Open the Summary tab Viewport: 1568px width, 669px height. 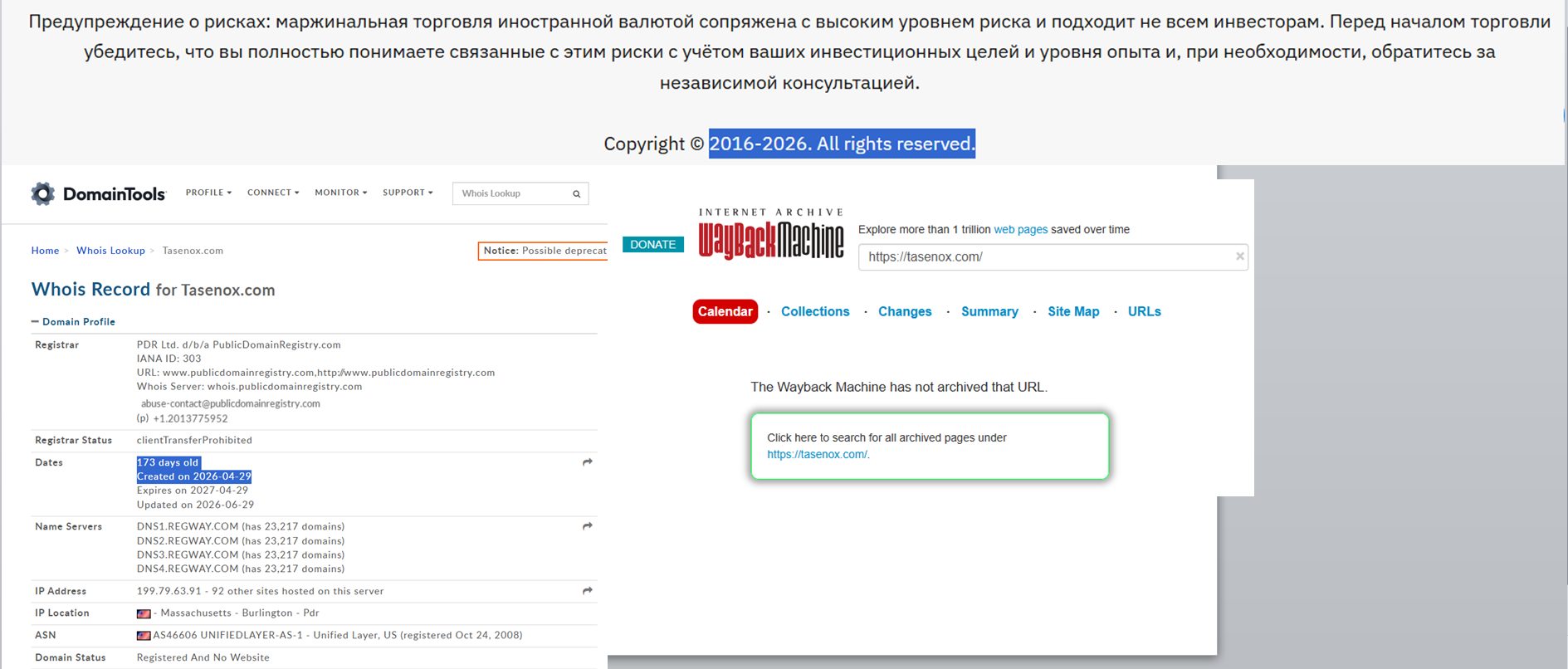tap(989, 311)
